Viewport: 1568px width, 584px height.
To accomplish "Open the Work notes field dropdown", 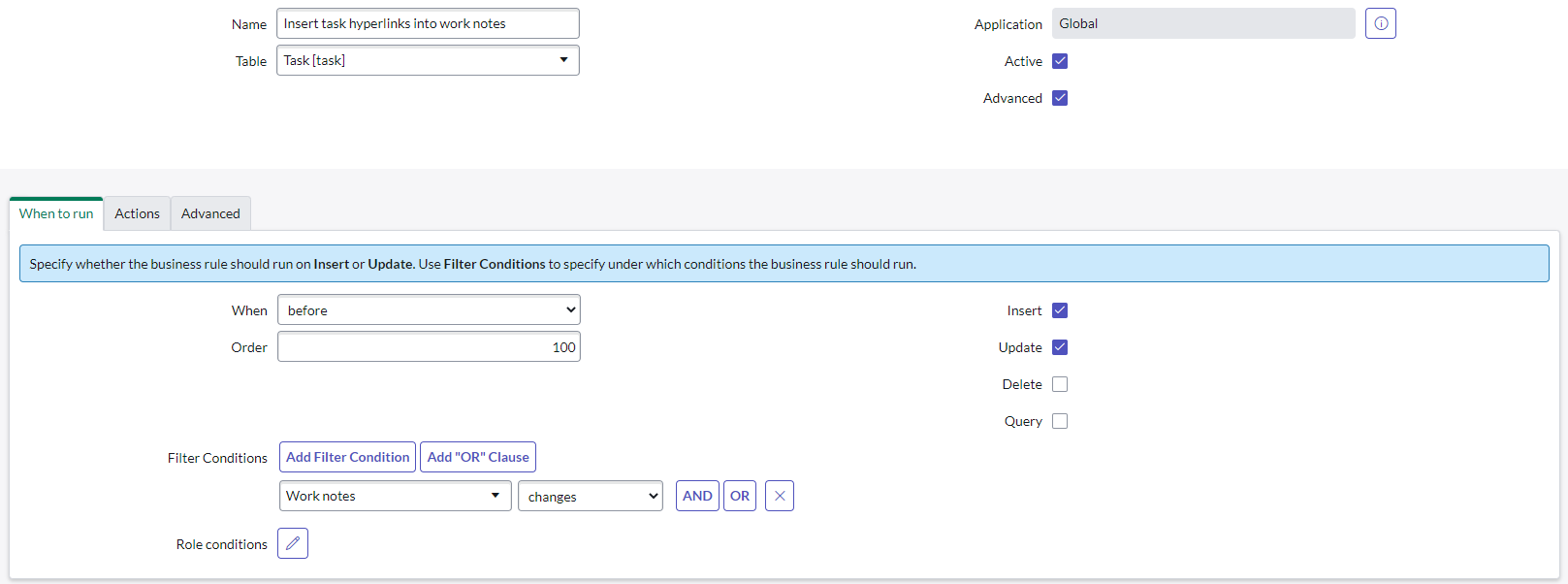I will click(x=395, y=496).
